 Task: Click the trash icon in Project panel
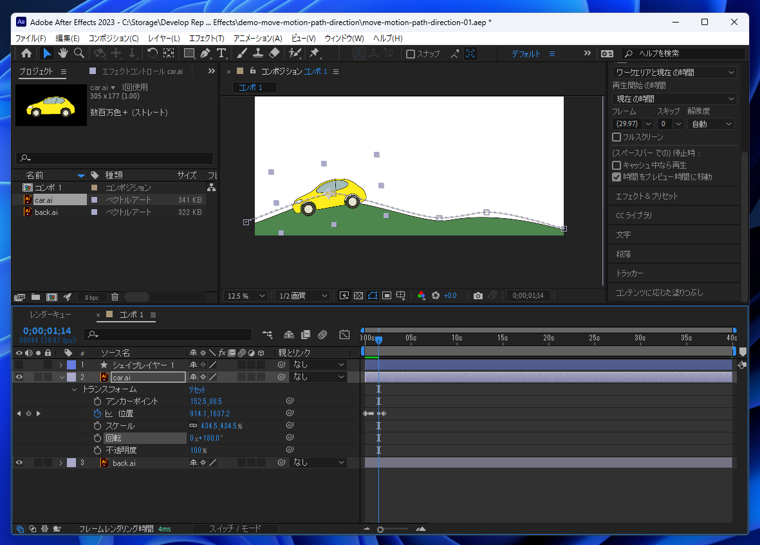(x=115, y=297)
